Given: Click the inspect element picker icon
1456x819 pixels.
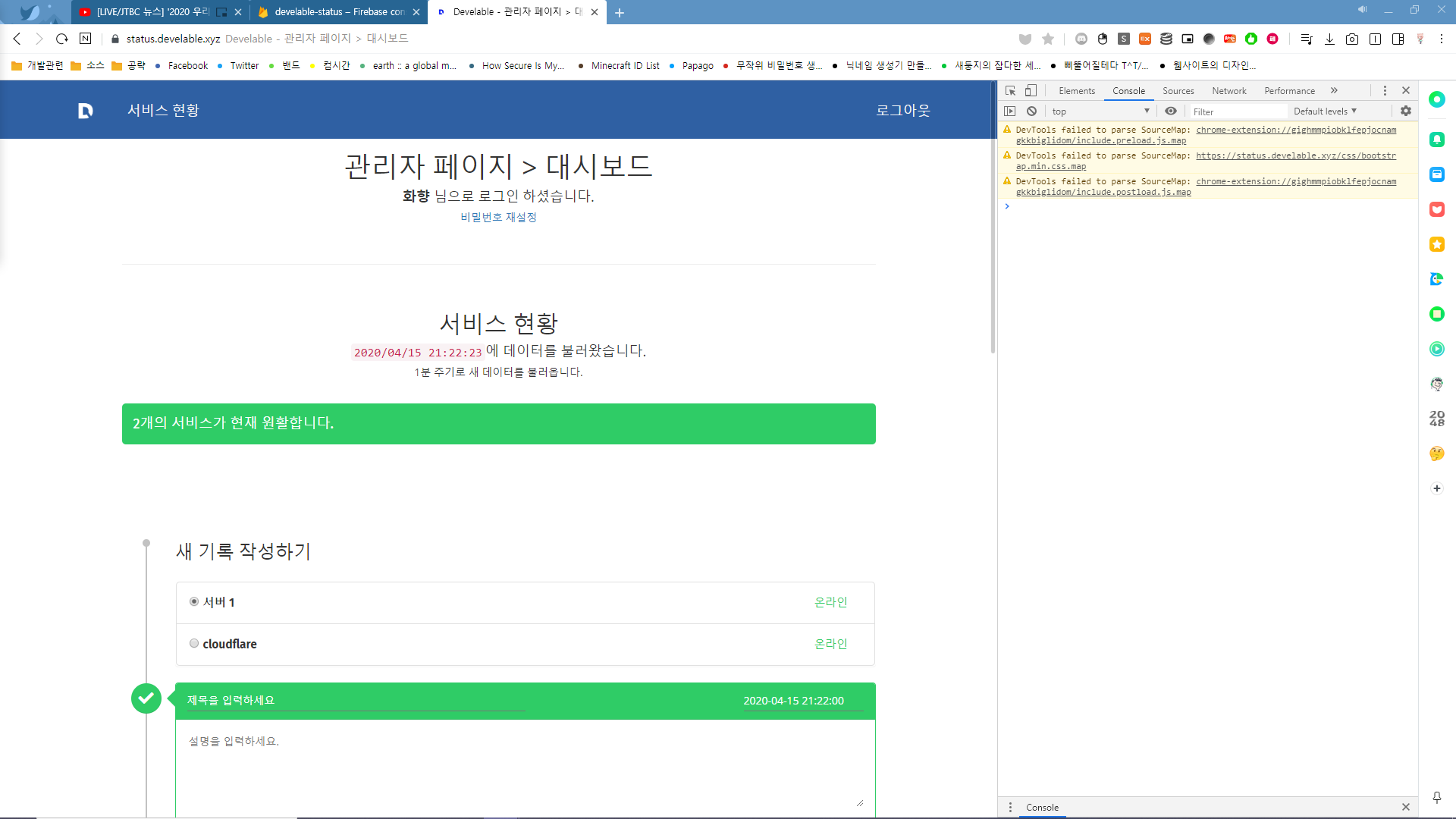Looking at the screenshot, I should click(1010, 91).
